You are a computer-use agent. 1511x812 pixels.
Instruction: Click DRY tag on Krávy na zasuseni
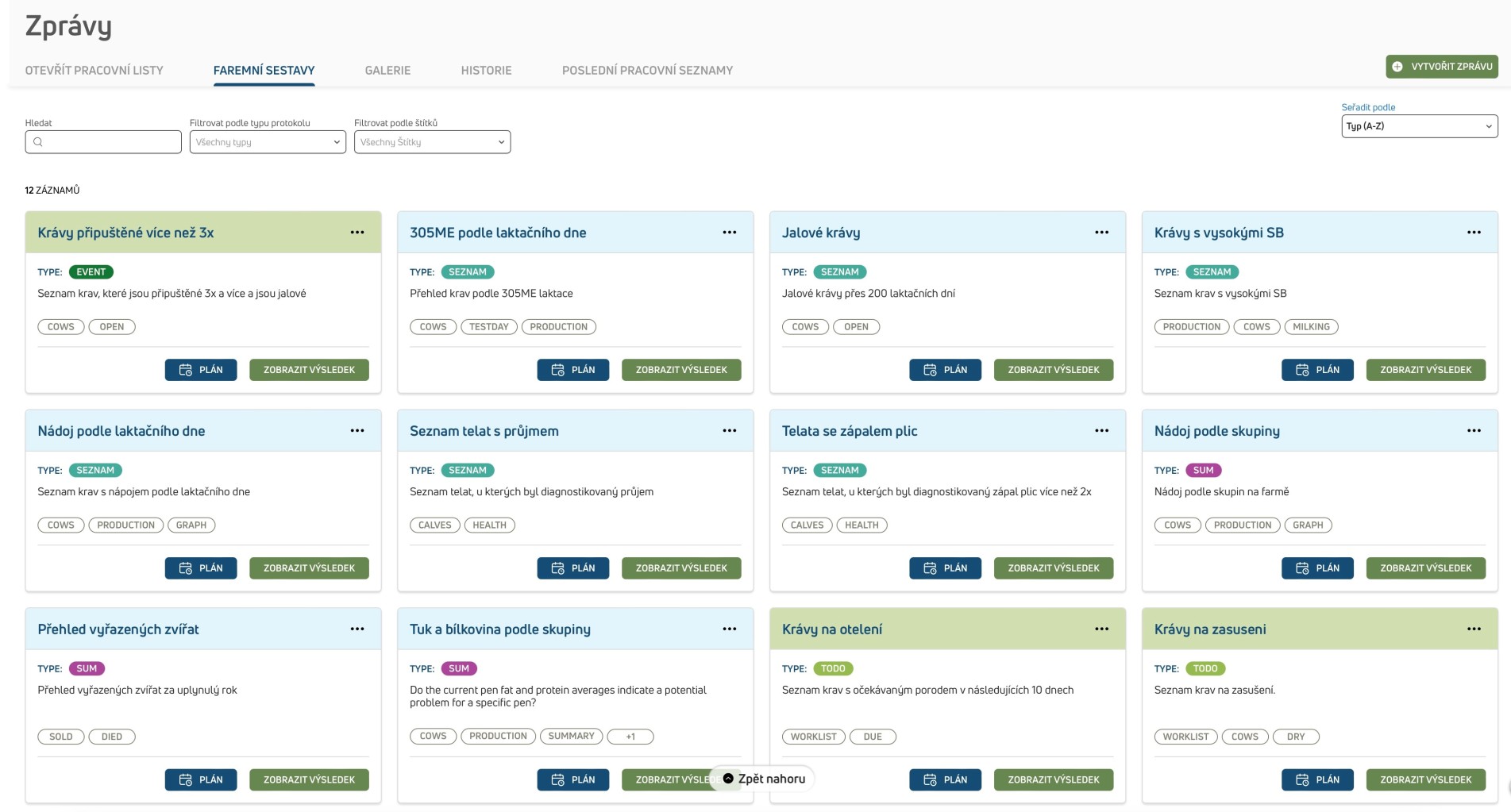click(x=1296, y=737)
